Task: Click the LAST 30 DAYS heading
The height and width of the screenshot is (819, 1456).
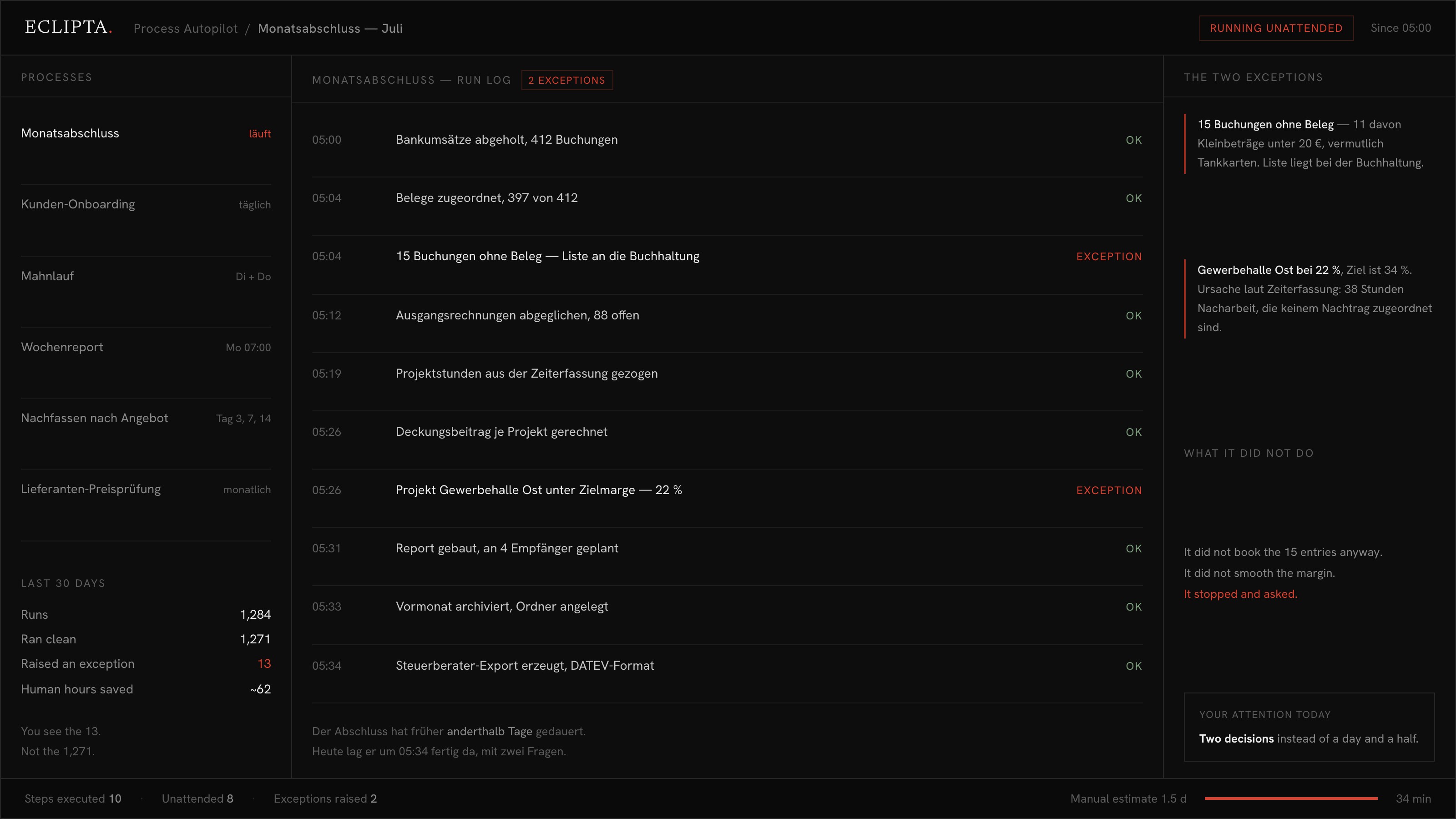Action: click(63, 583)
